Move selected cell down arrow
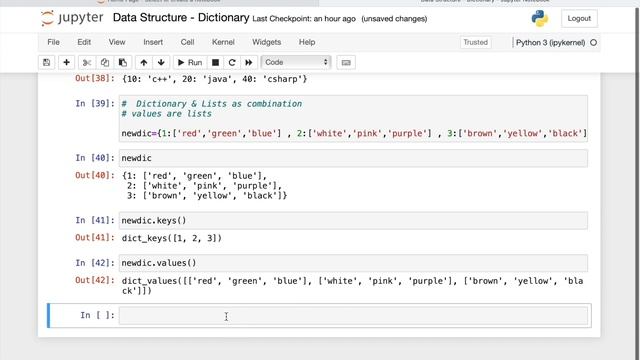 coord(161,62)
